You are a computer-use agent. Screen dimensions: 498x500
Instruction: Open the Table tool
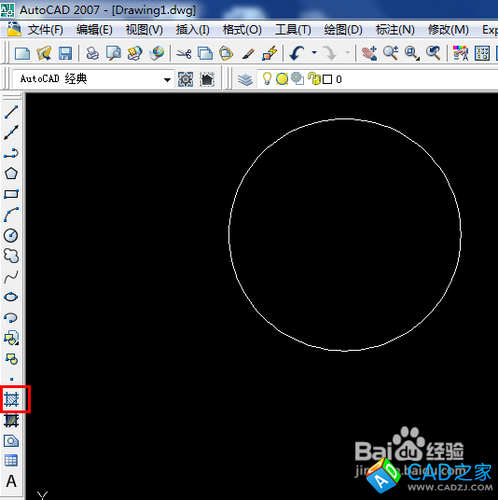pyautogui.click(x=11, y=461)
